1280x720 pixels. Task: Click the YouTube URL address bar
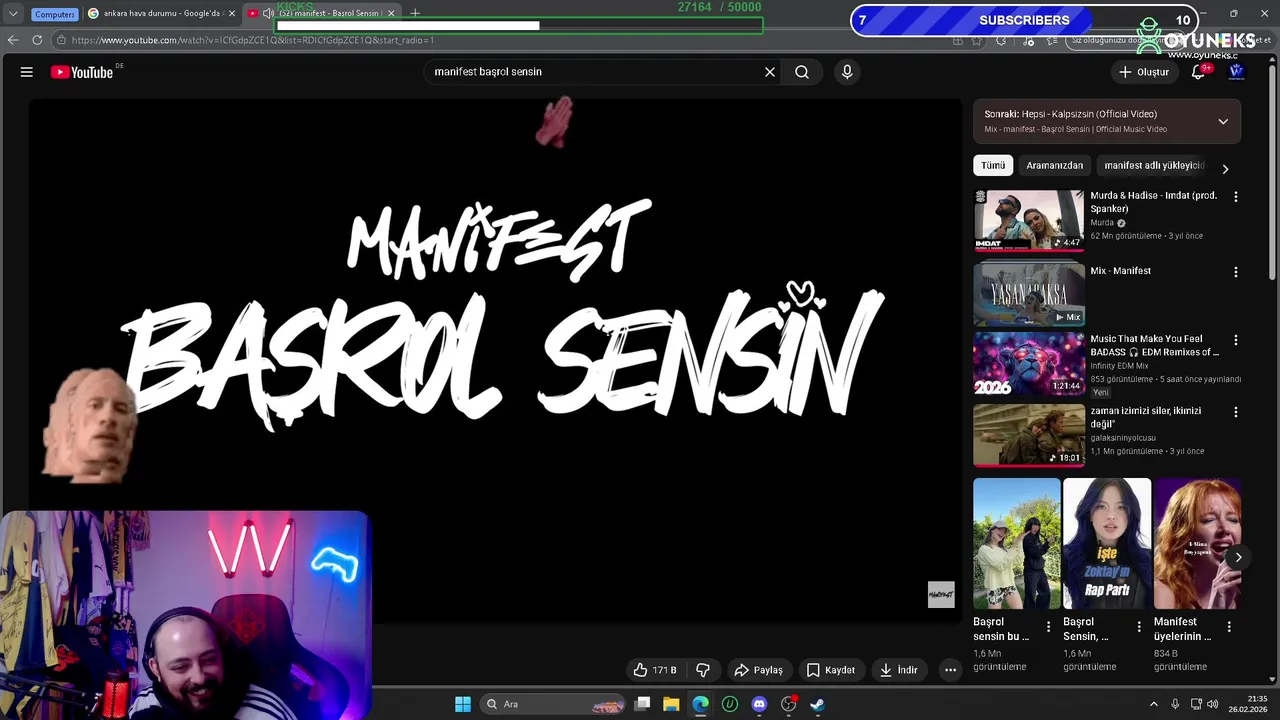tap(500, 40)
